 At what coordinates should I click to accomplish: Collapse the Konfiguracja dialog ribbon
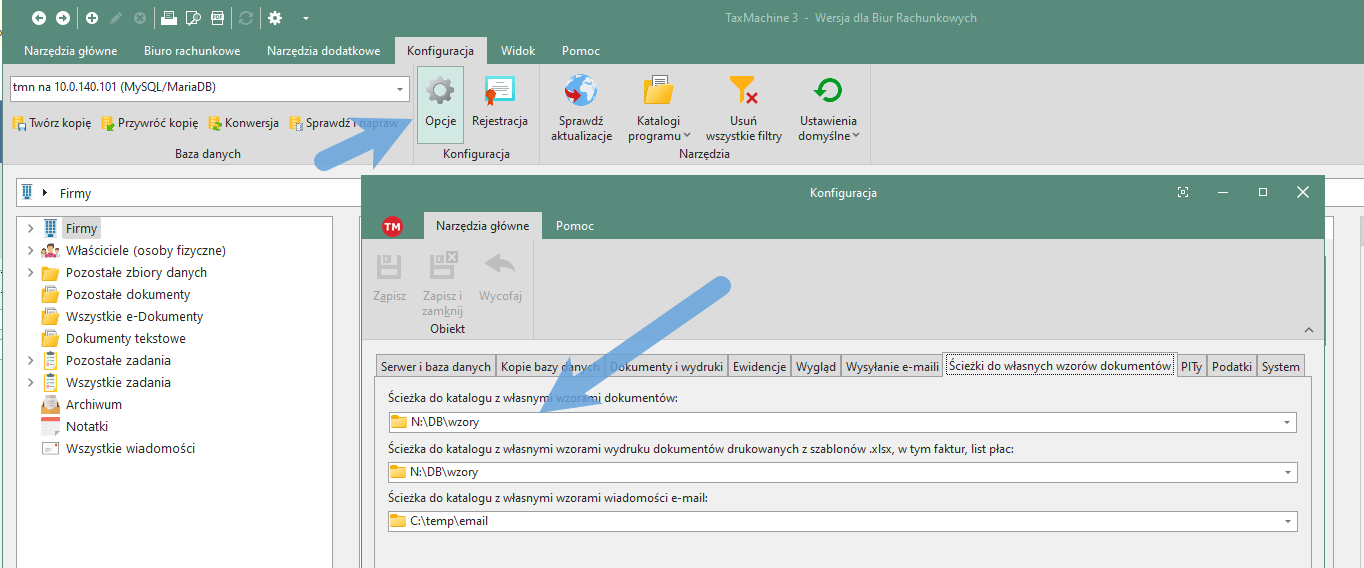coord(1309,330)
